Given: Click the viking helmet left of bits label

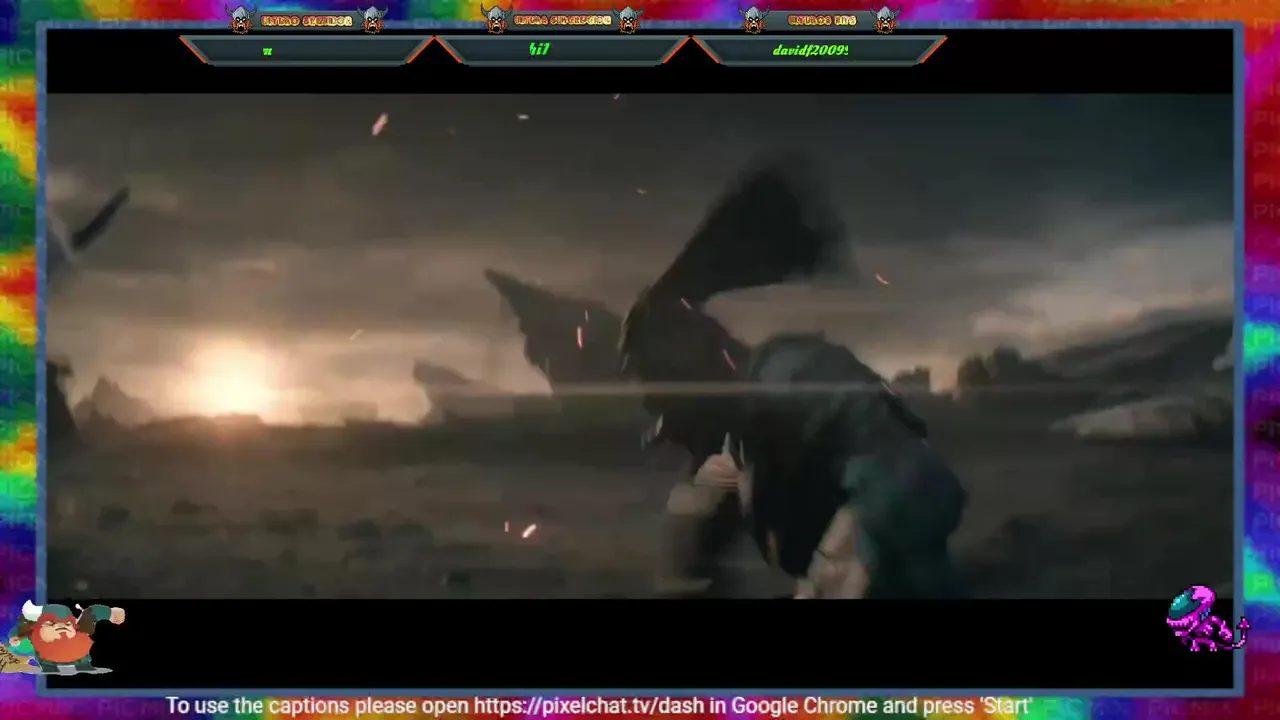Looking at the screenshot, I should tap(755, 19).
